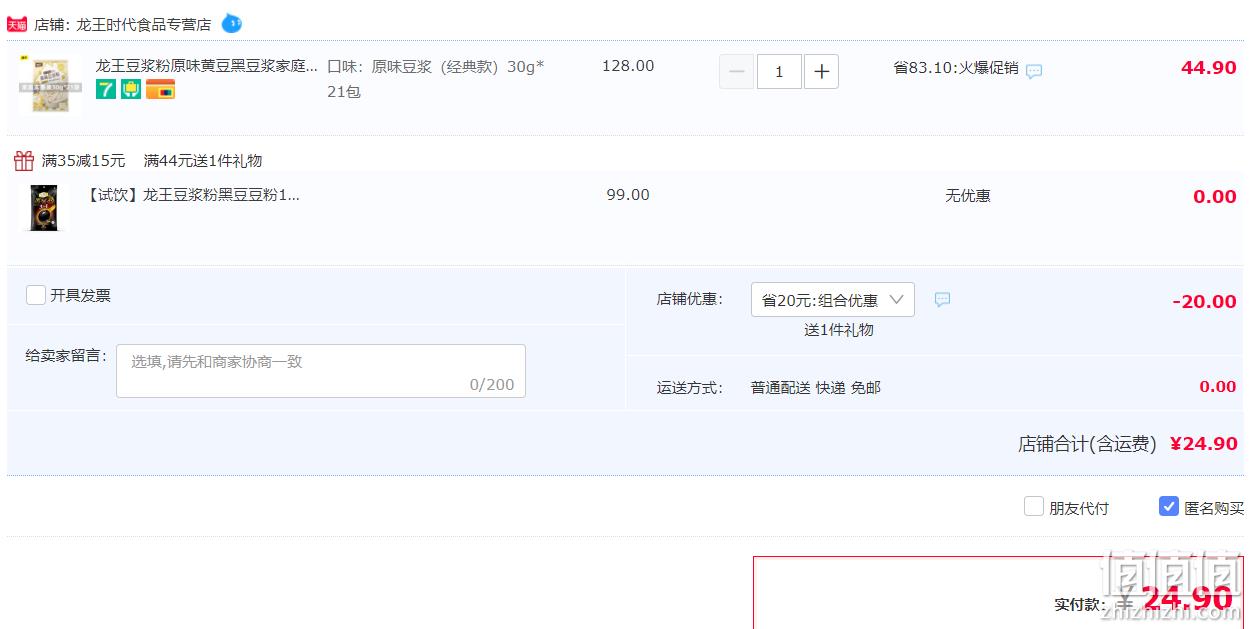Click the 口味: 原味豆浆 (经典款) flavor text
Viewport: 1250px width, 629px height.
436,79
